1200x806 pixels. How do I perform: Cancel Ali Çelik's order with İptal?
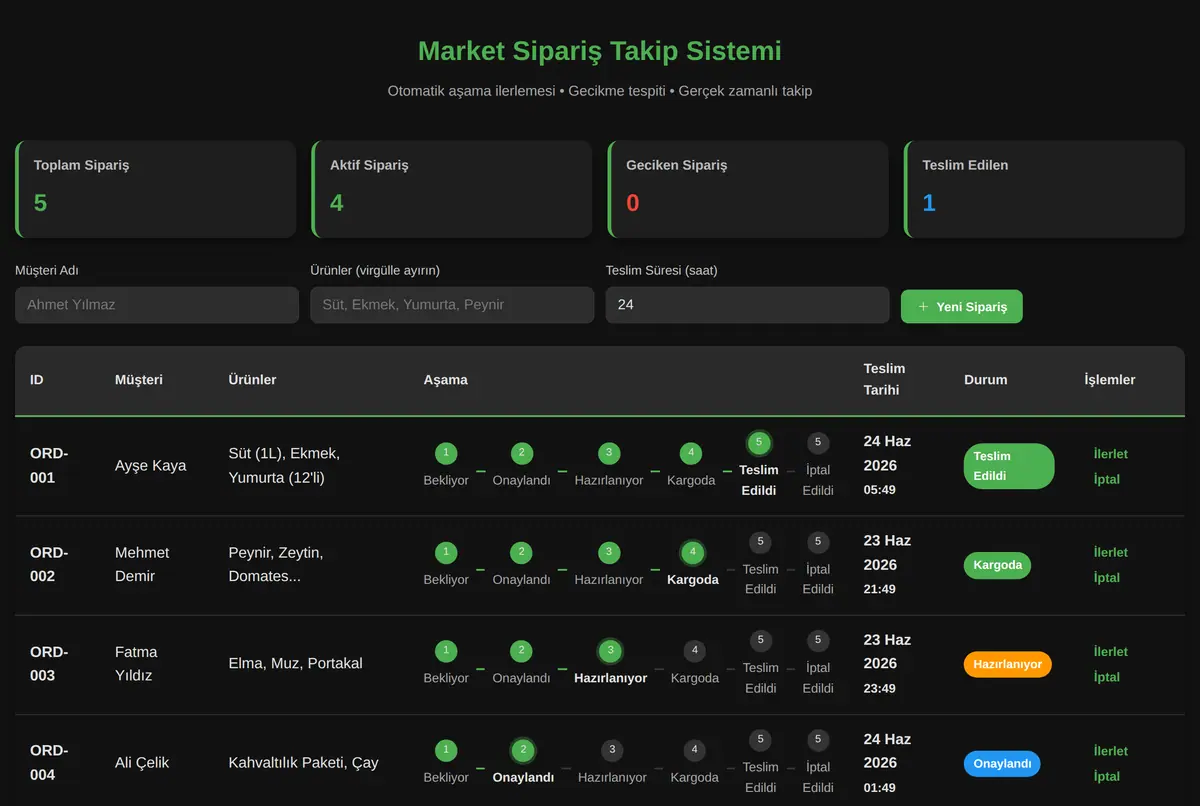[x=1106, y=776]
